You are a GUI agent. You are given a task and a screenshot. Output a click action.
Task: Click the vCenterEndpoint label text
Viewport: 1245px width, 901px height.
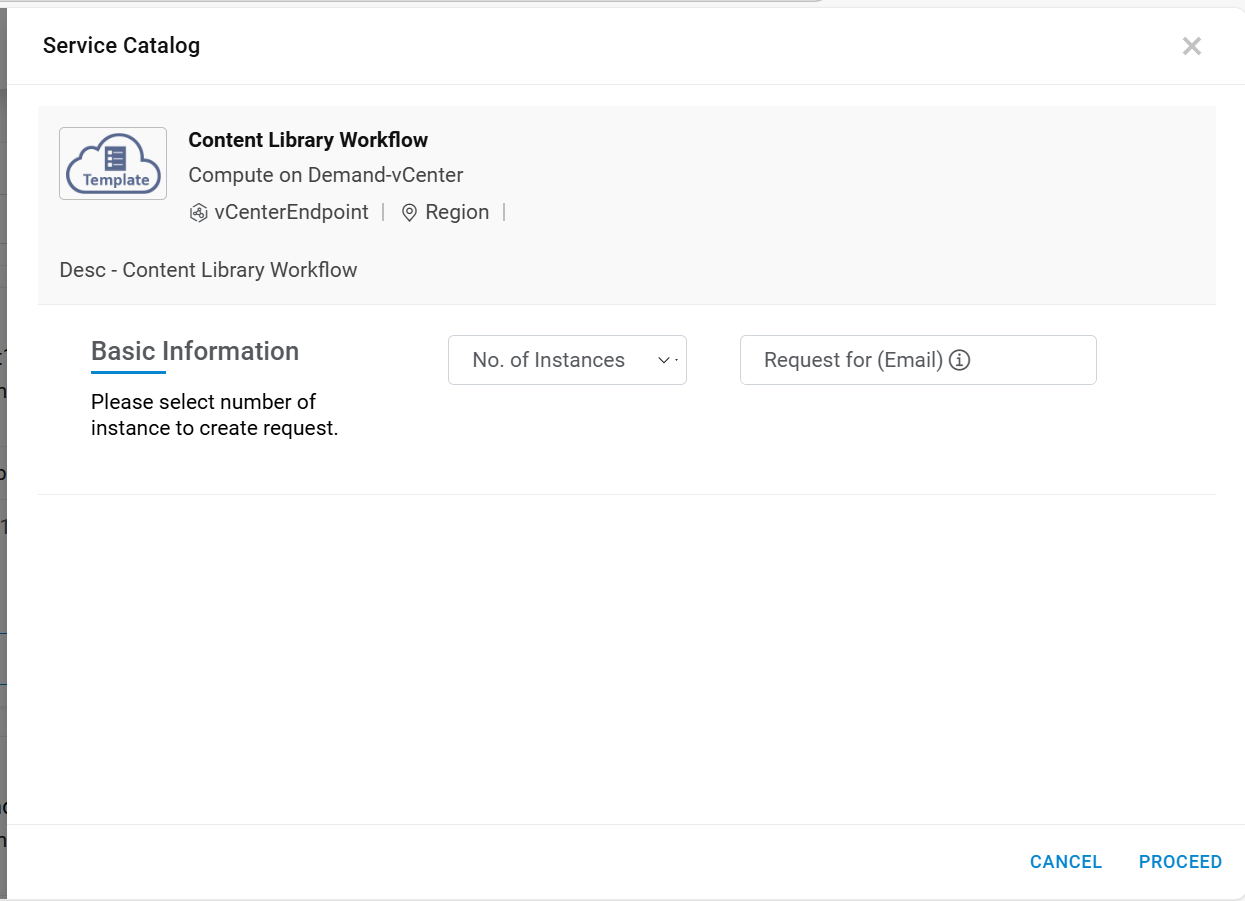[291, 212]
